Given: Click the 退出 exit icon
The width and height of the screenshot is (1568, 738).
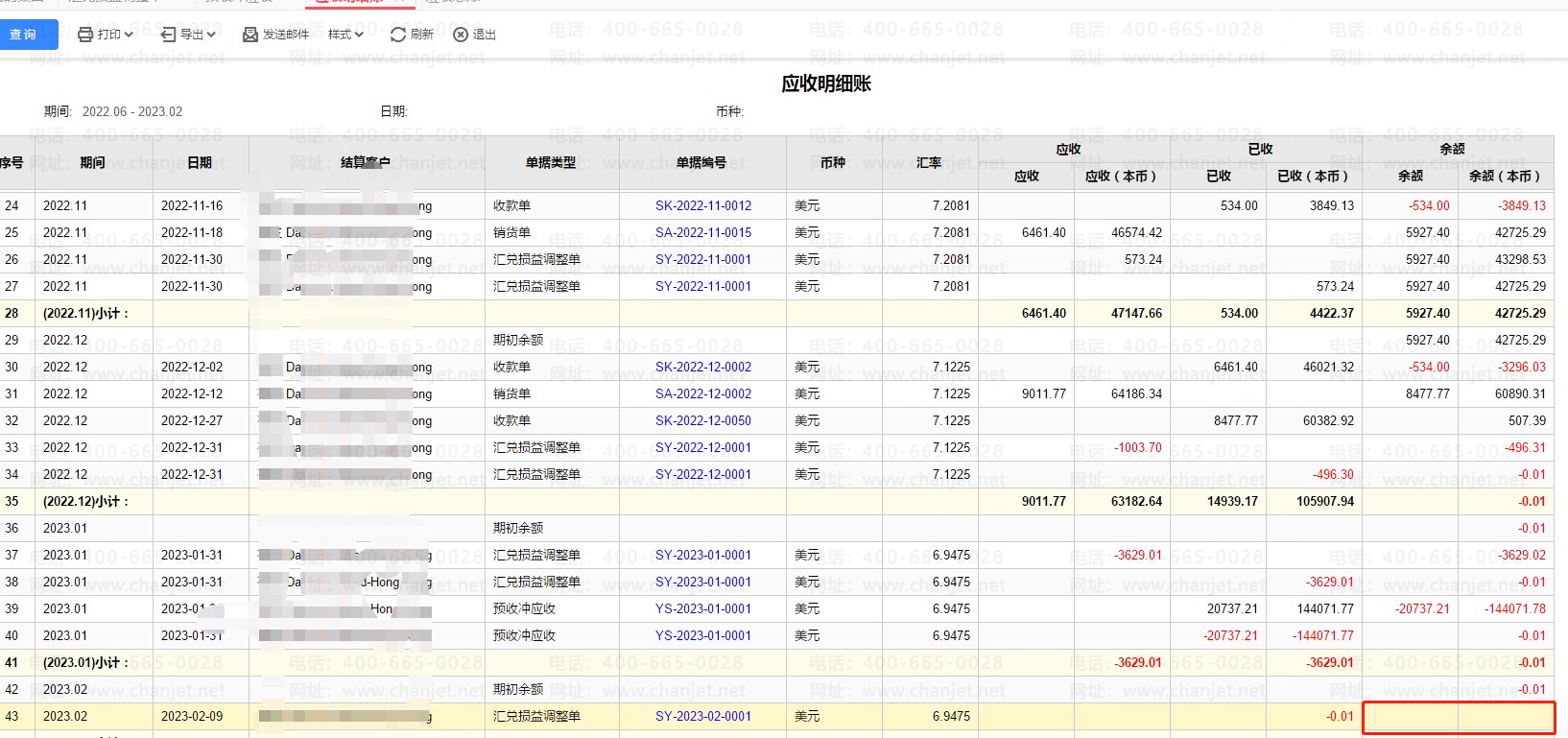Looking at the screenshot, I should 461,35.
